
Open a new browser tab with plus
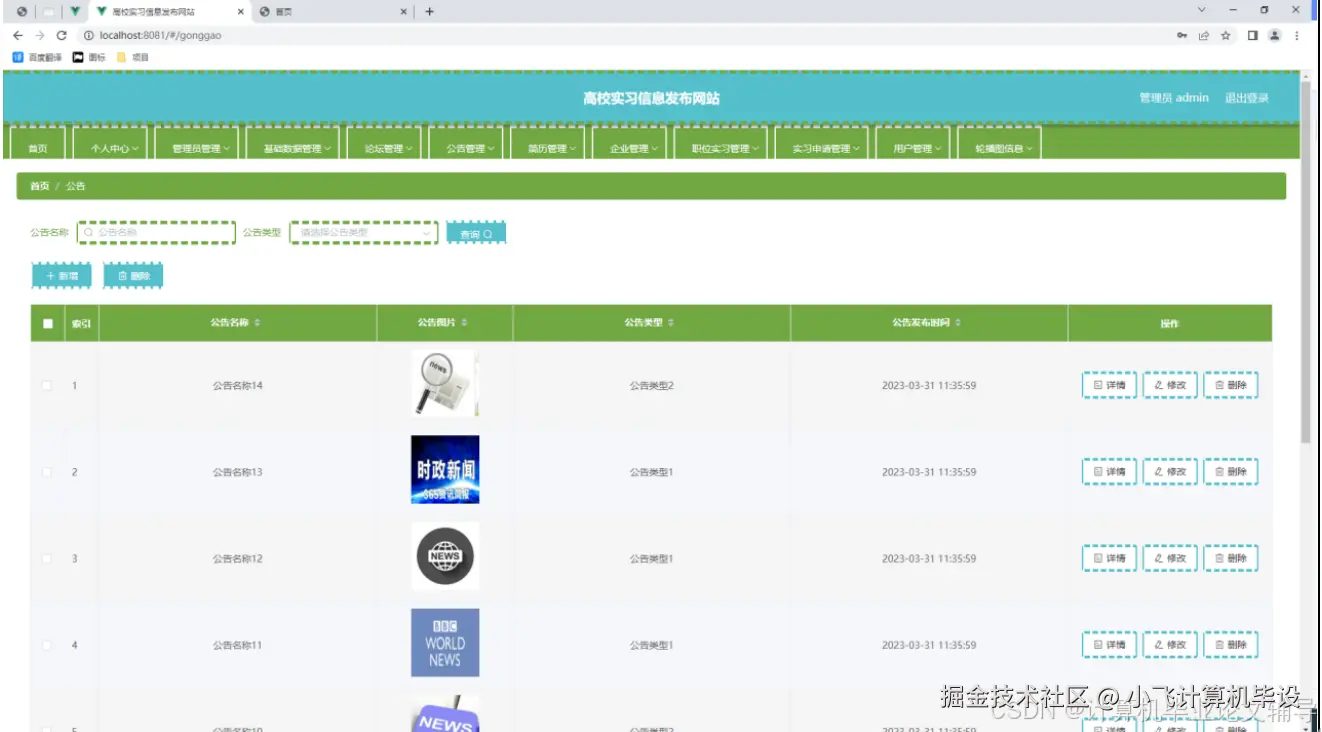(x=429, y=11)
